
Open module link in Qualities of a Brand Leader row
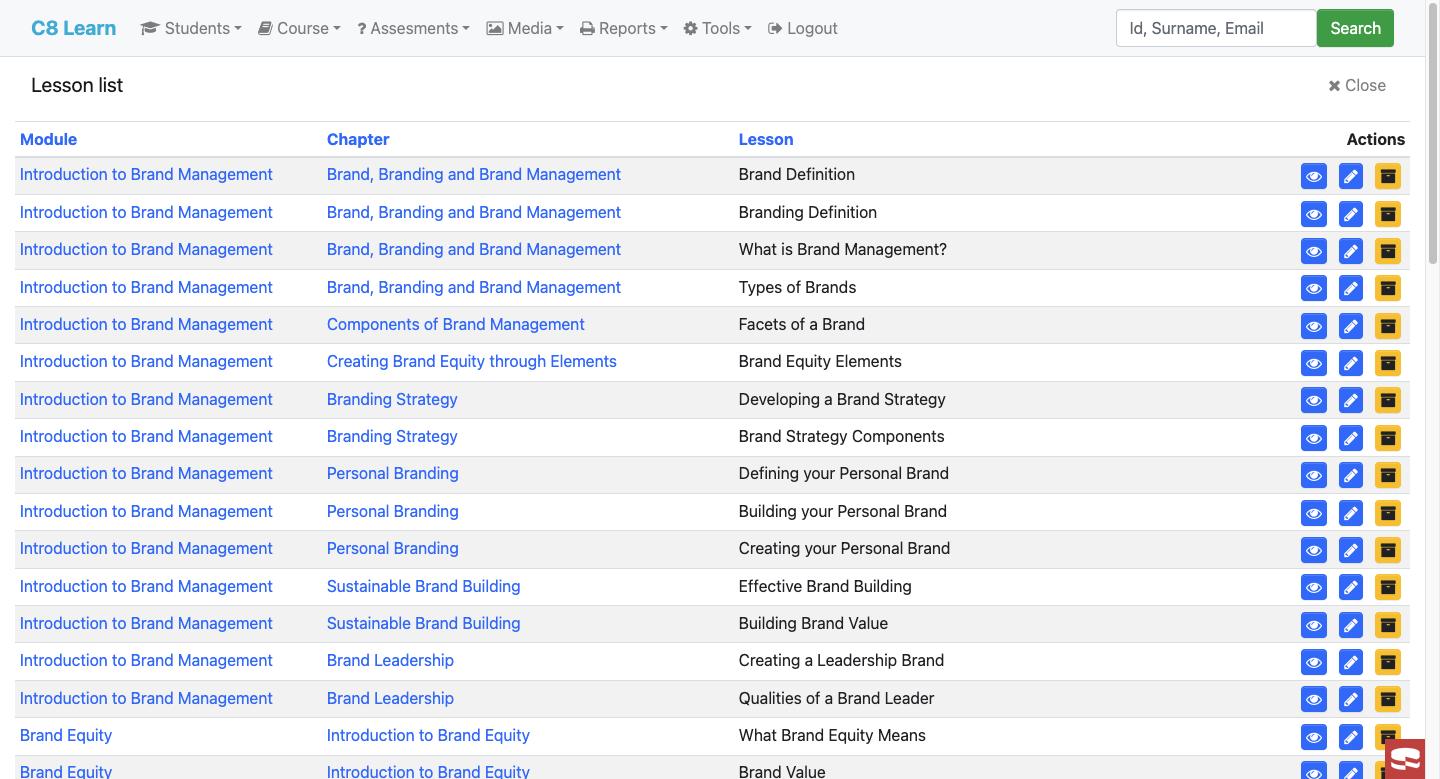pos(146,698)
